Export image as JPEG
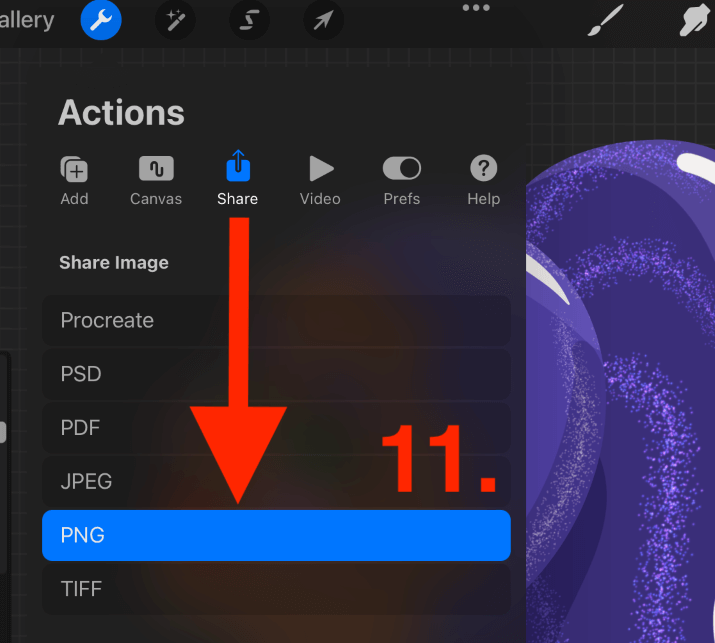The width and height of the screenshot is (715, 643). (x=276, y=482)
